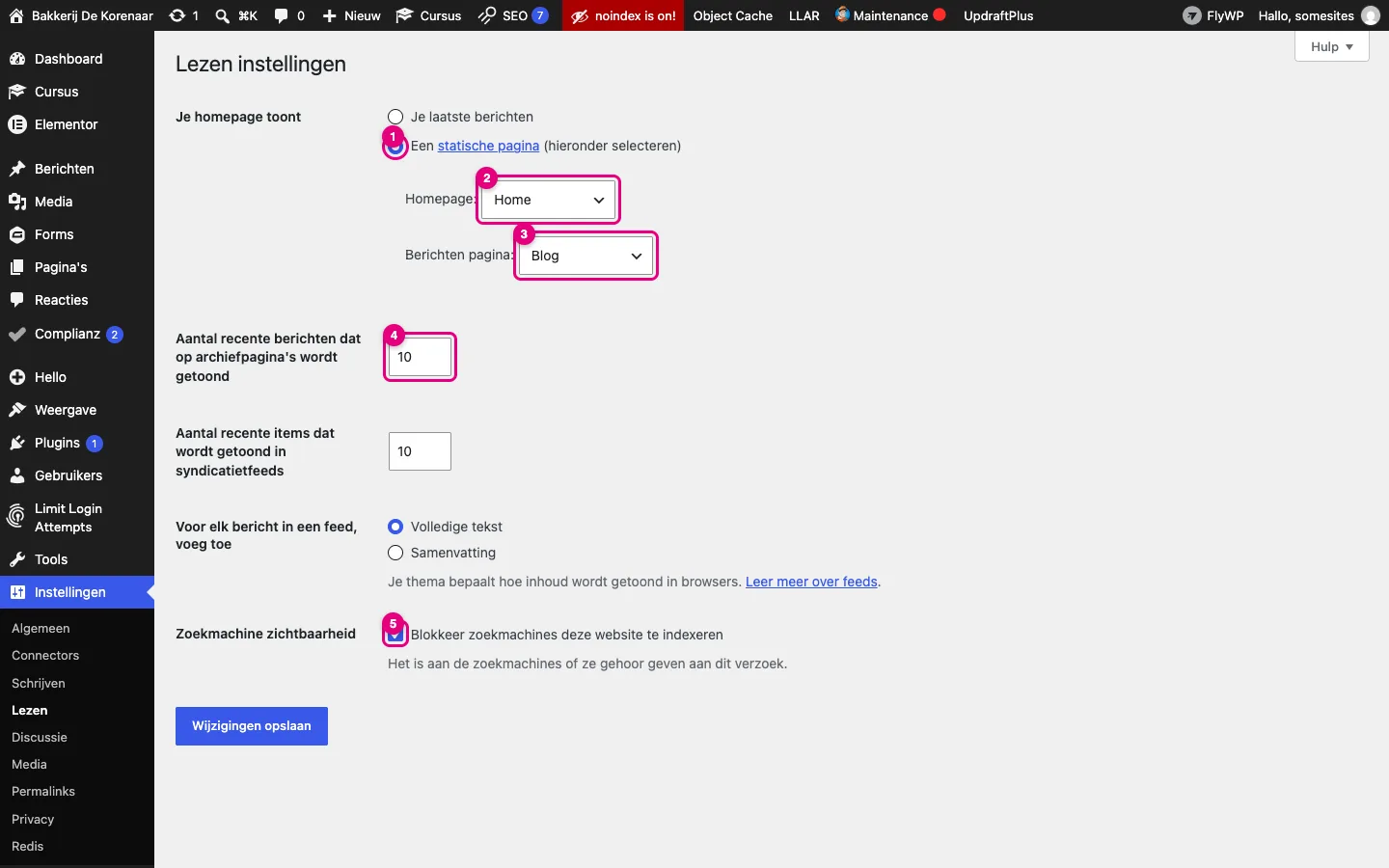Click the graduation cap icon in admin bar
Image resolution: width=1389 pixels, height=868 pixels.
[404, 15]
